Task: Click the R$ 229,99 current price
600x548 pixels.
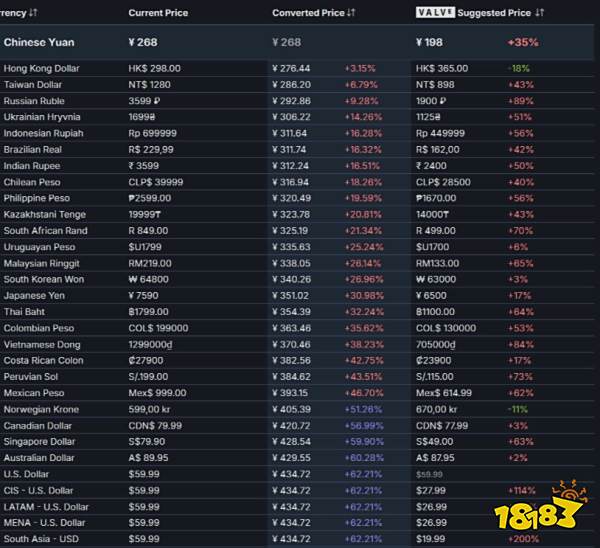Action: [151, 150]
